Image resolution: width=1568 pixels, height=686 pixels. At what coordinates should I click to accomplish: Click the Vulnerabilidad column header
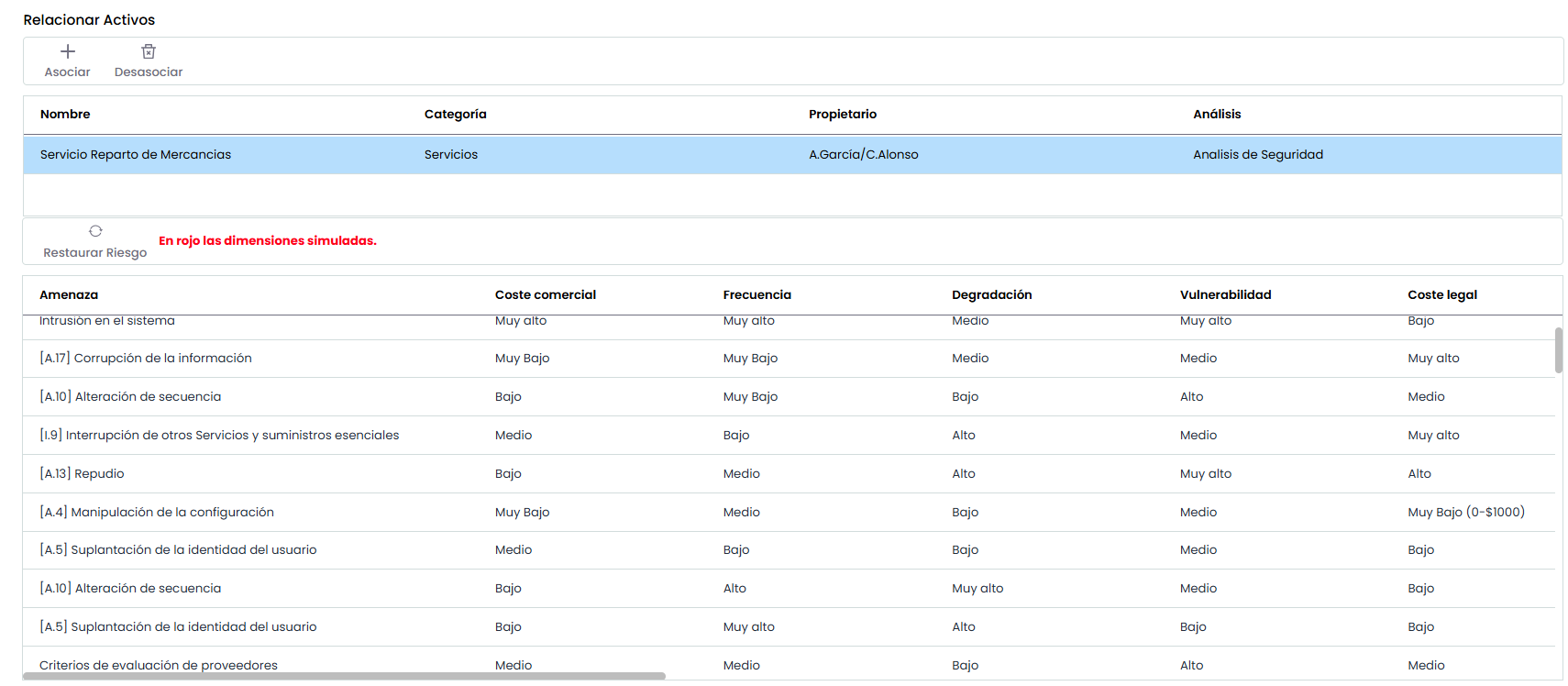[x=1225, y=295]
